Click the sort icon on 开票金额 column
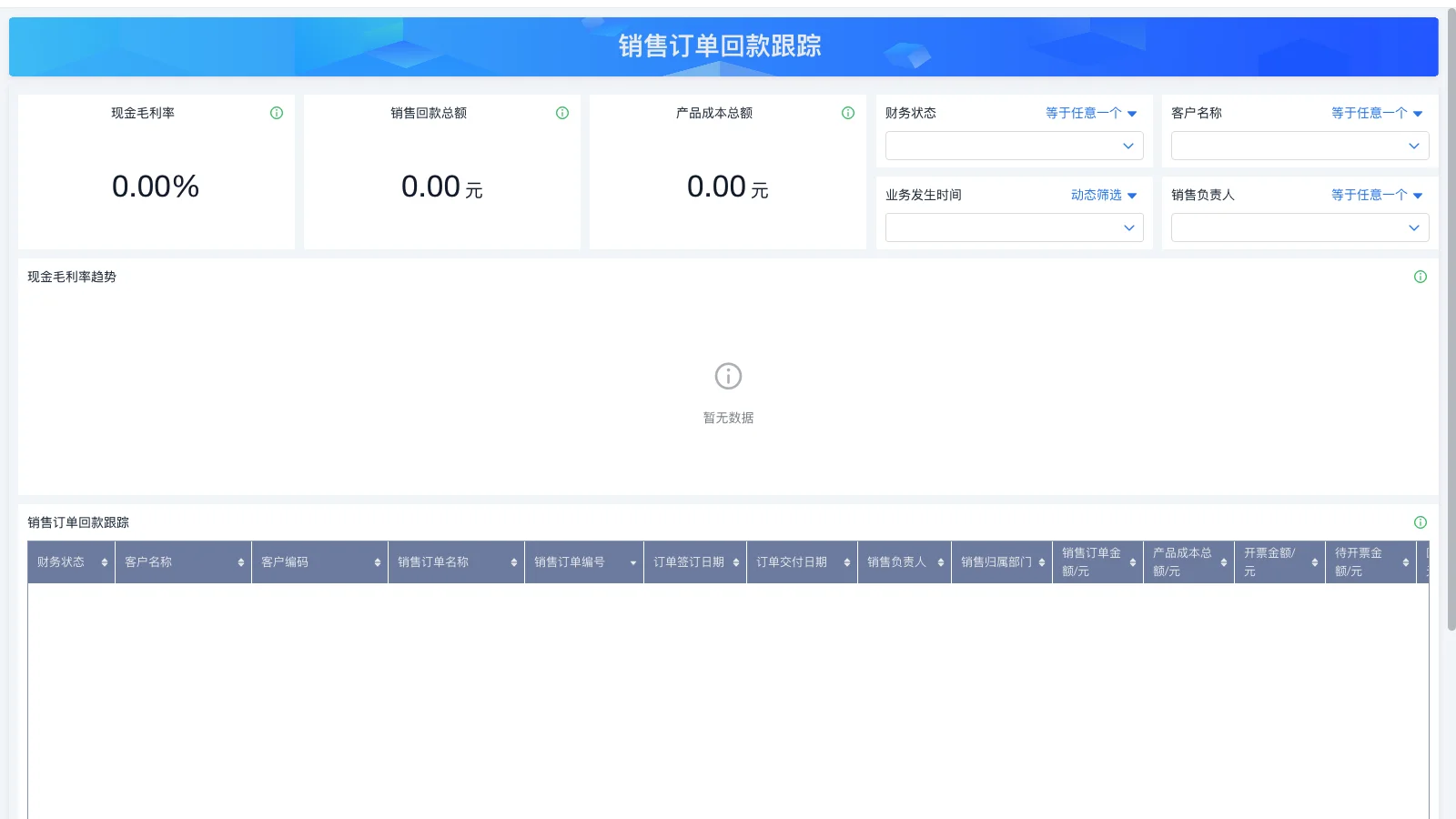This screenshot has width=1456, height=819. (x=1317, y=562)
